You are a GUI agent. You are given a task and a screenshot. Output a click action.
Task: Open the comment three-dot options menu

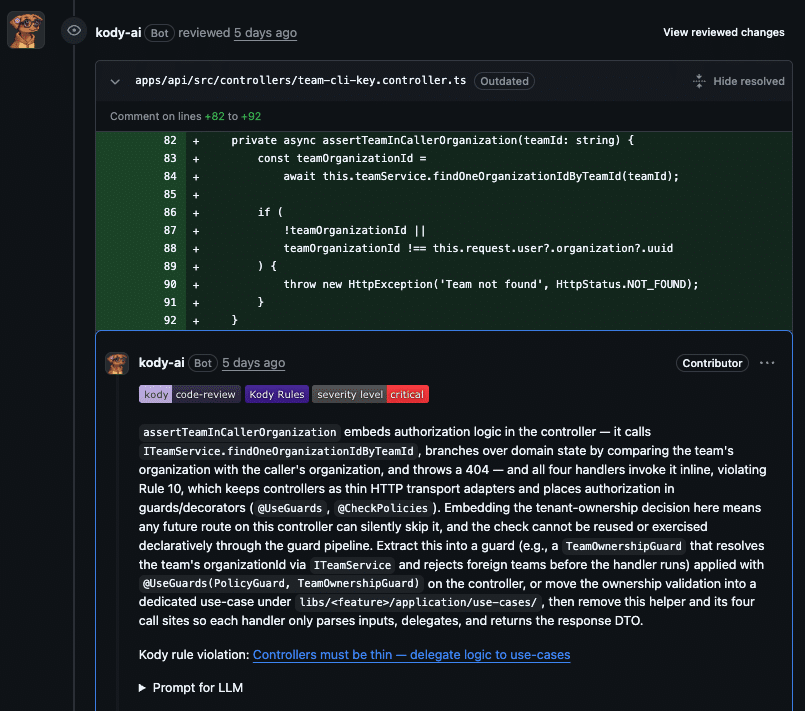coord(767,363)
